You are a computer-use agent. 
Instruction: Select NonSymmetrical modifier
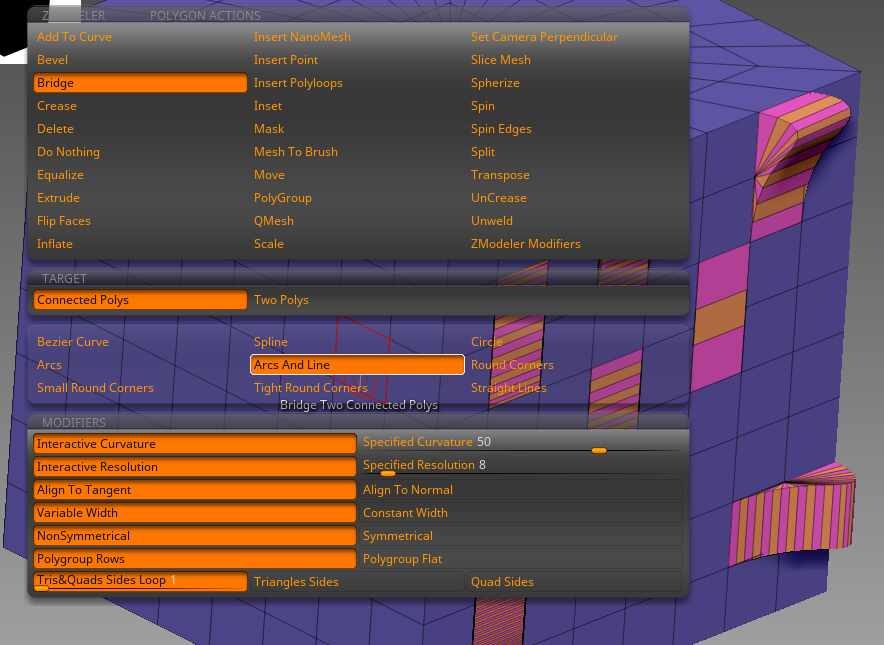click(x=195, y=536)
